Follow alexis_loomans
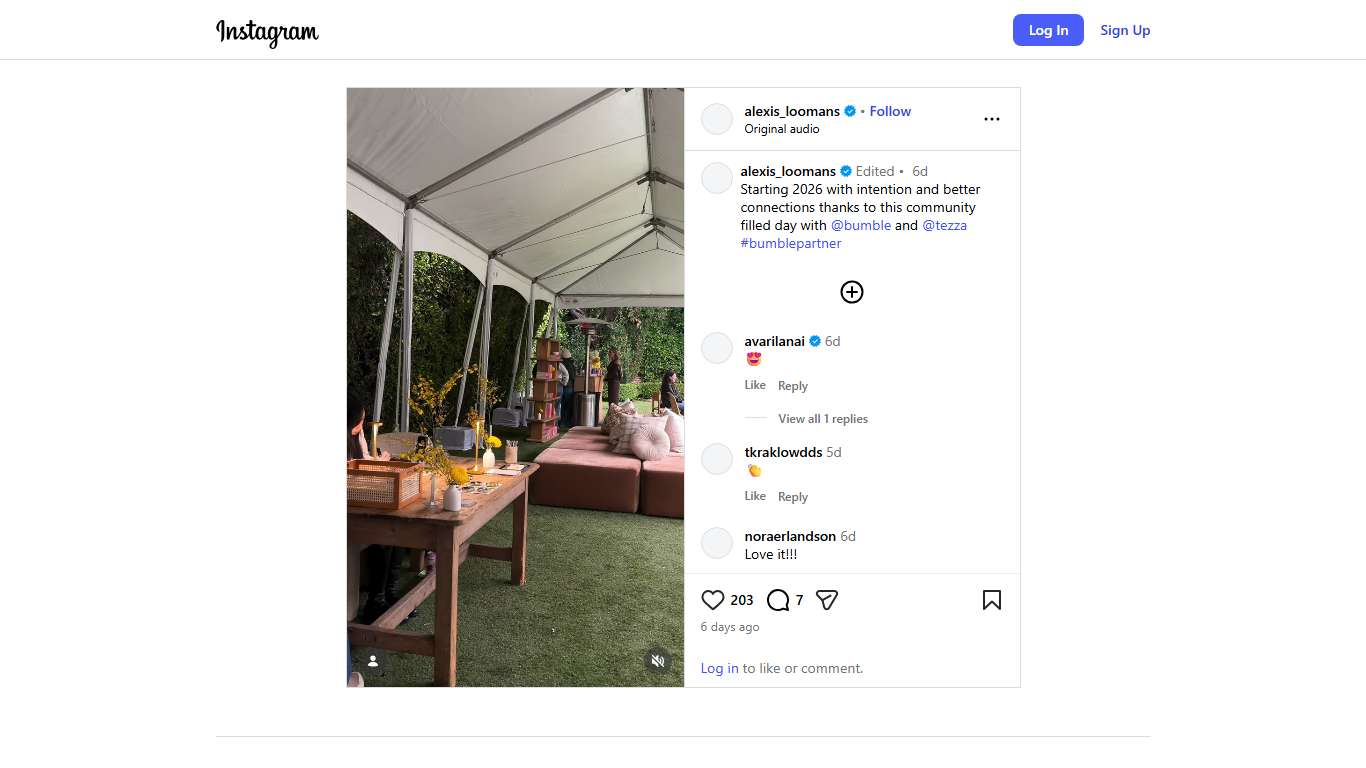Screen dimensions: 1366x768 click(x=890, y=111)
